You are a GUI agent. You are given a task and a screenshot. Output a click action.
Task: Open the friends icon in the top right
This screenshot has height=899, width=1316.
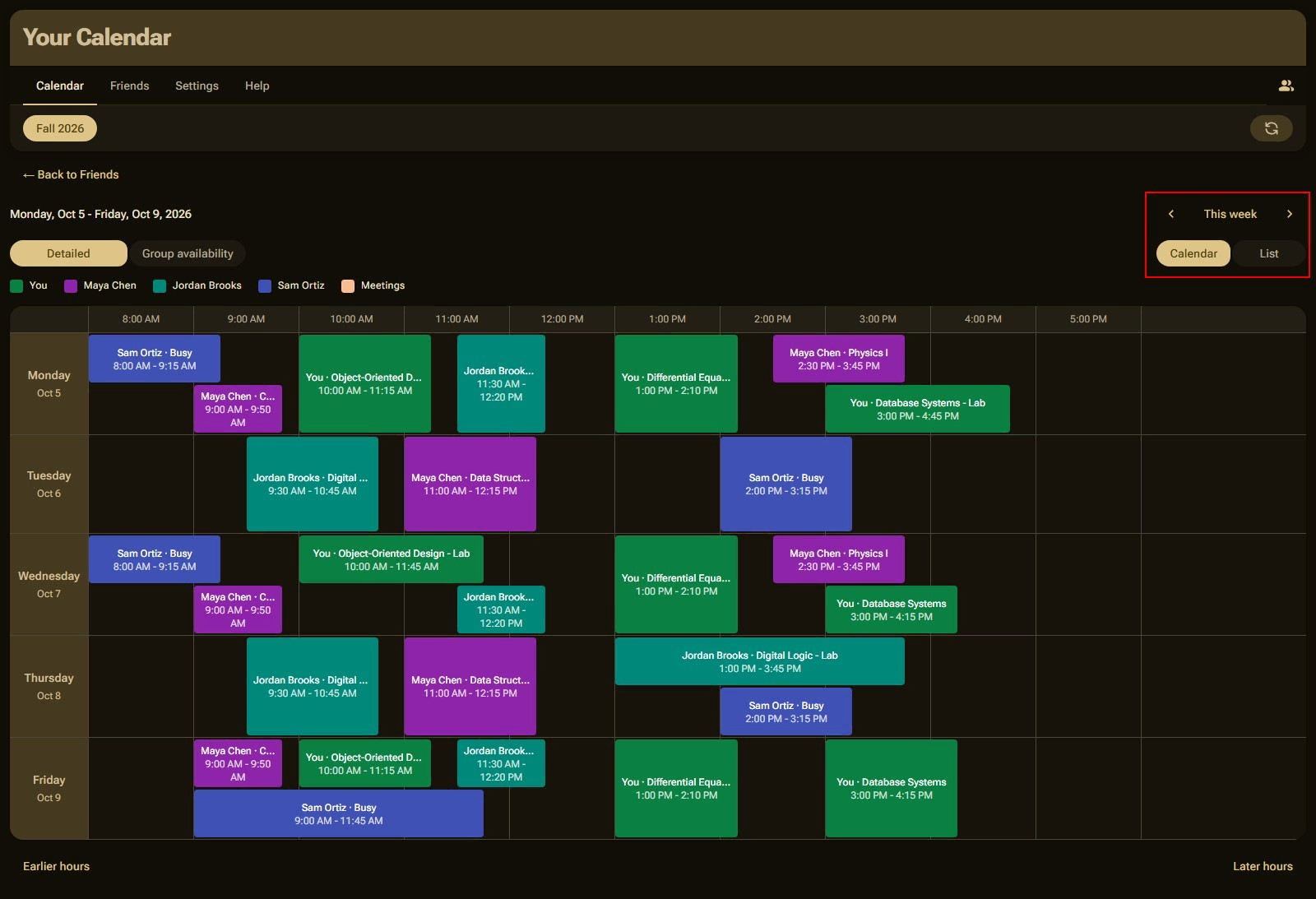(1286, 86)
